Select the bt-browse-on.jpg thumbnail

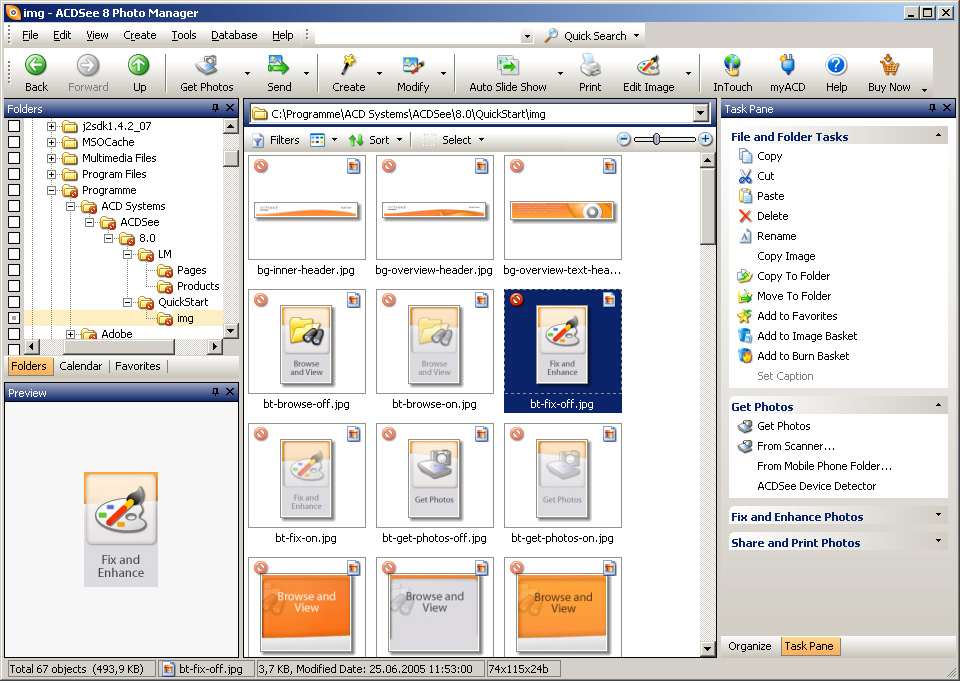(x=434, y=345)
